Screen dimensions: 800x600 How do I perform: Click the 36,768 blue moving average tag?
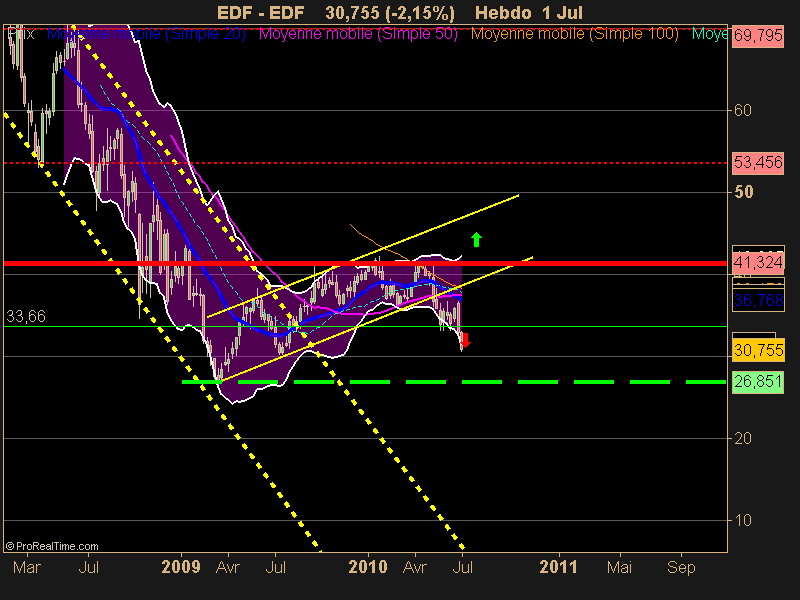tap(758, 301)
